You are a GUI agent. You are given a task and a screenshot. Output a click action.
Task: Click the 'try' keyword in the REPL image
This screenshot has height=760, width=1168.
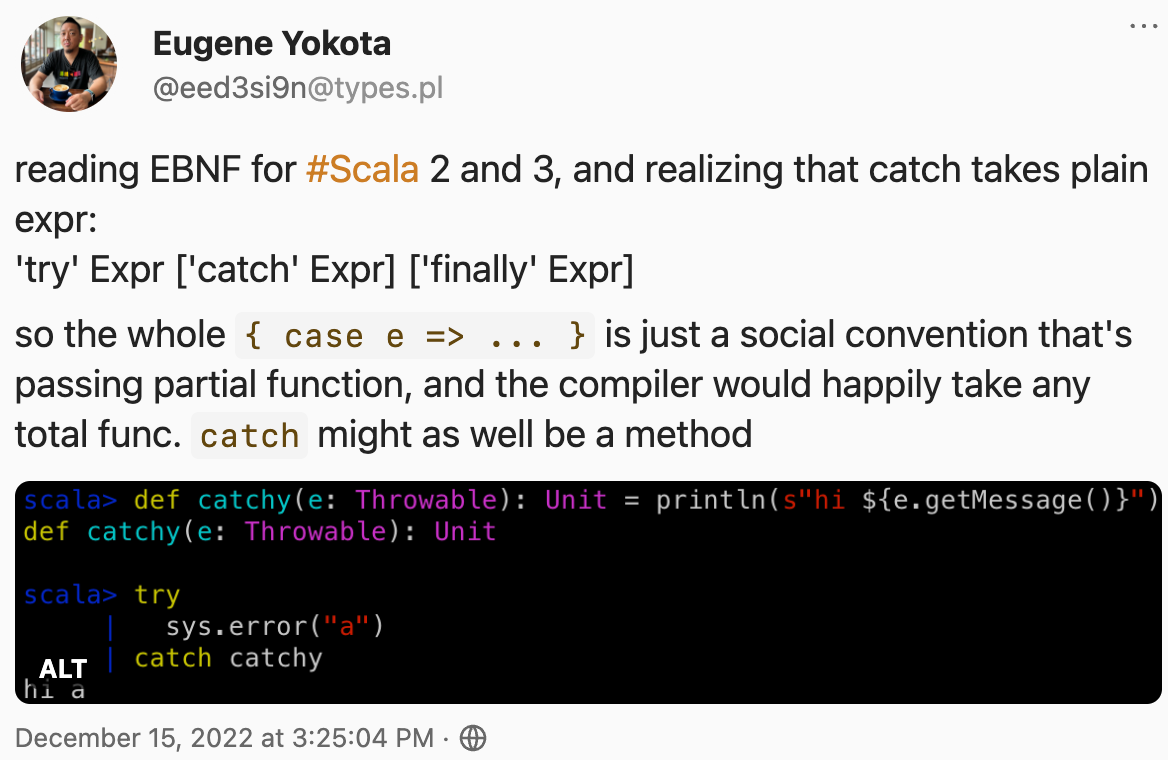(x=157, y=595)
